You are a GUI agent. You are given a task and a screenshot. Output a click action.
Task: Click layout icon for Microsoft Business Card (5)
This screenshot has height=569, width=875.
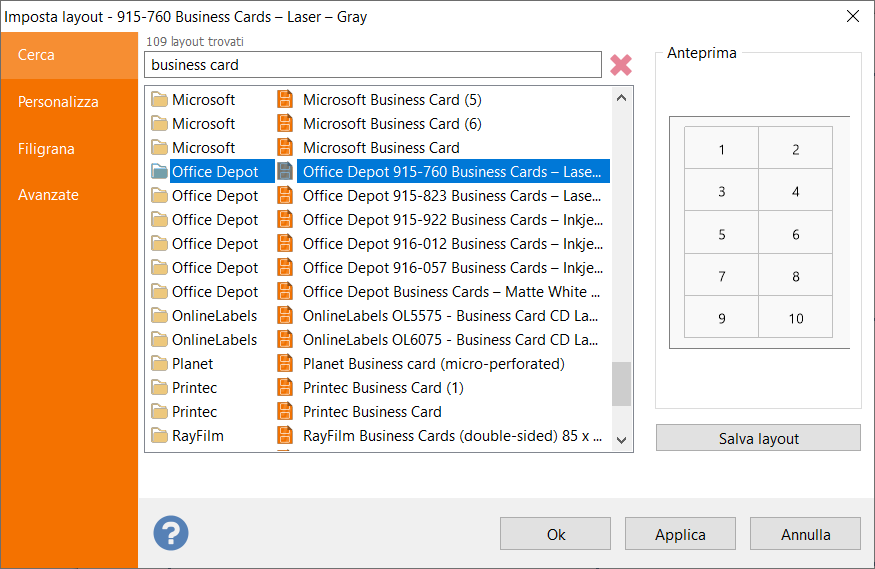[285, 99]
